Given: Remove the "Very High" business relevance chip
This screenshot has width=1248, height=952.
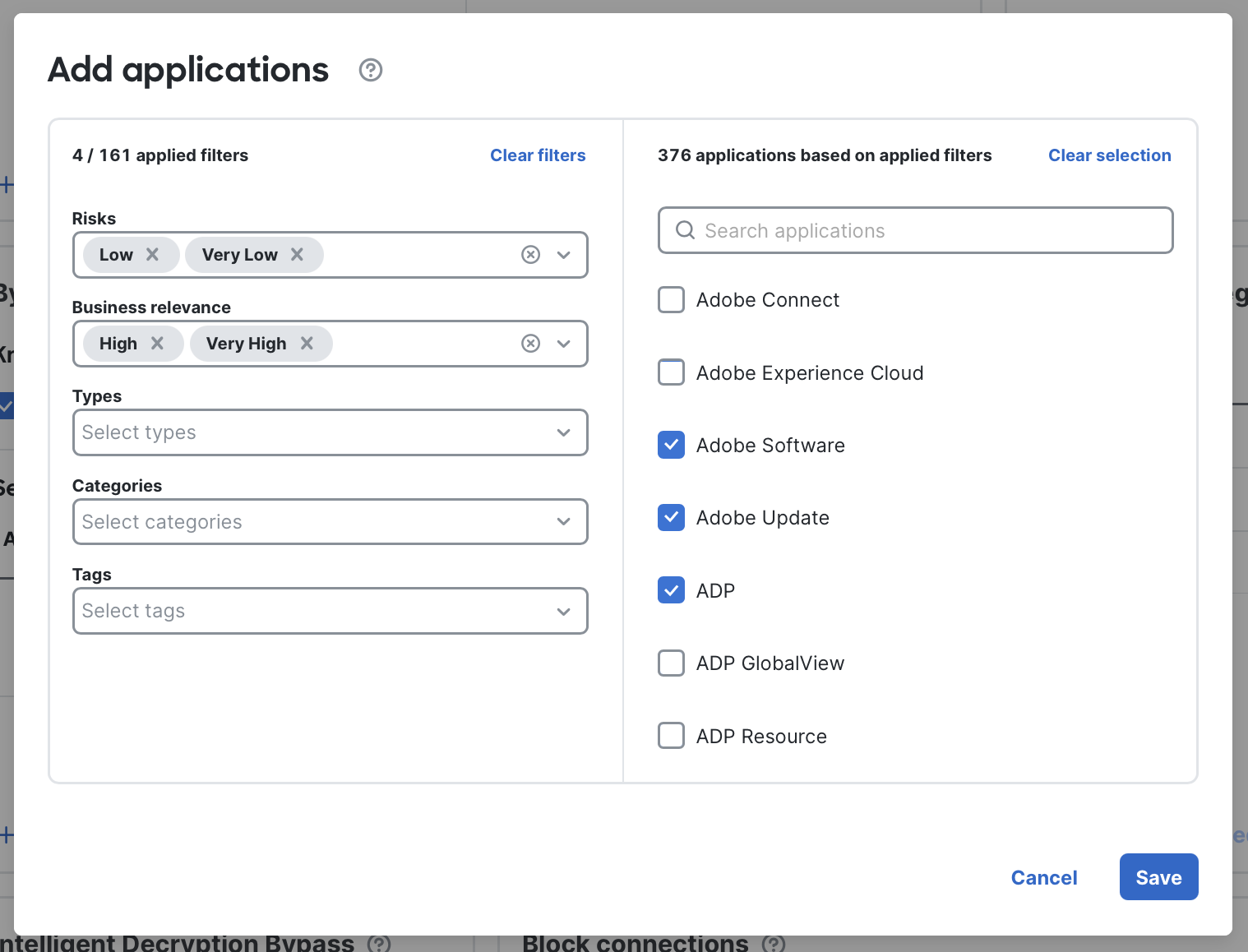Looking at the screenshot, I should 307,344.
